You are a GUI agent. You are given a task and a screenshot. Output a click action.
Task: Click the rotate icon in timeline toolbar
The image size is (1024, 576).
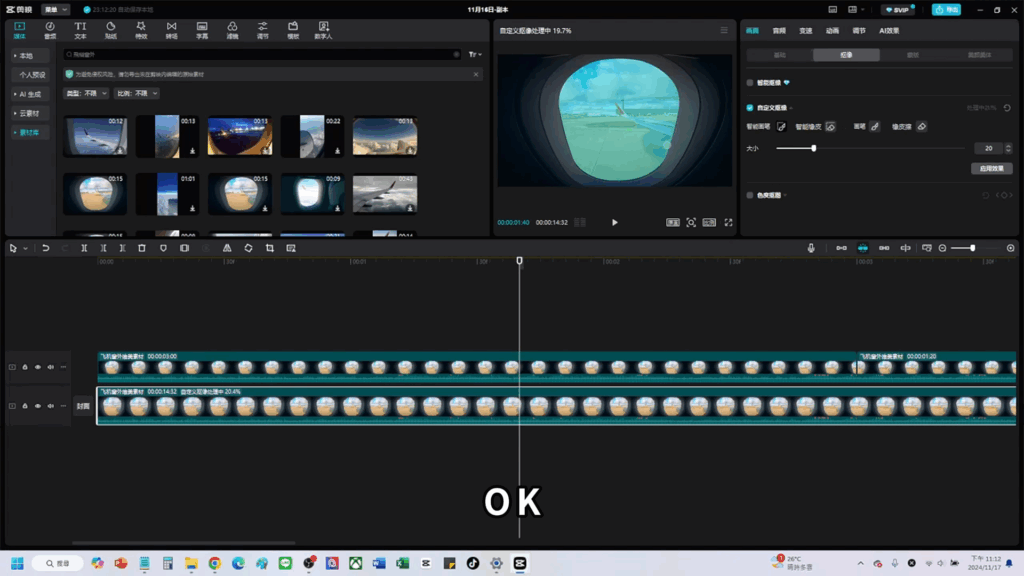[248, 248]
